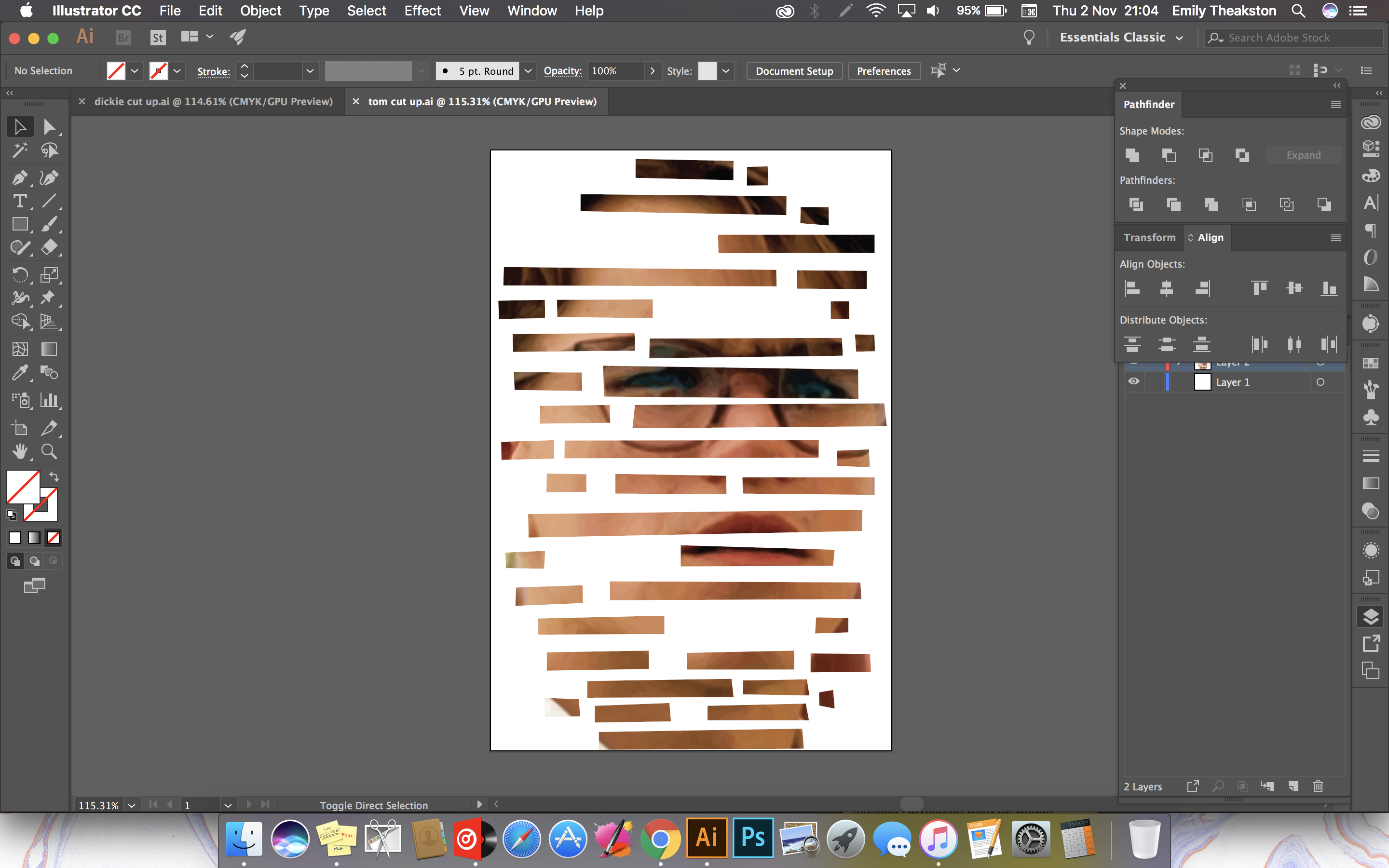Click Unite shape mode in Pathfinder
This screenshot has height=868, width=1389.
point(1132,155)
